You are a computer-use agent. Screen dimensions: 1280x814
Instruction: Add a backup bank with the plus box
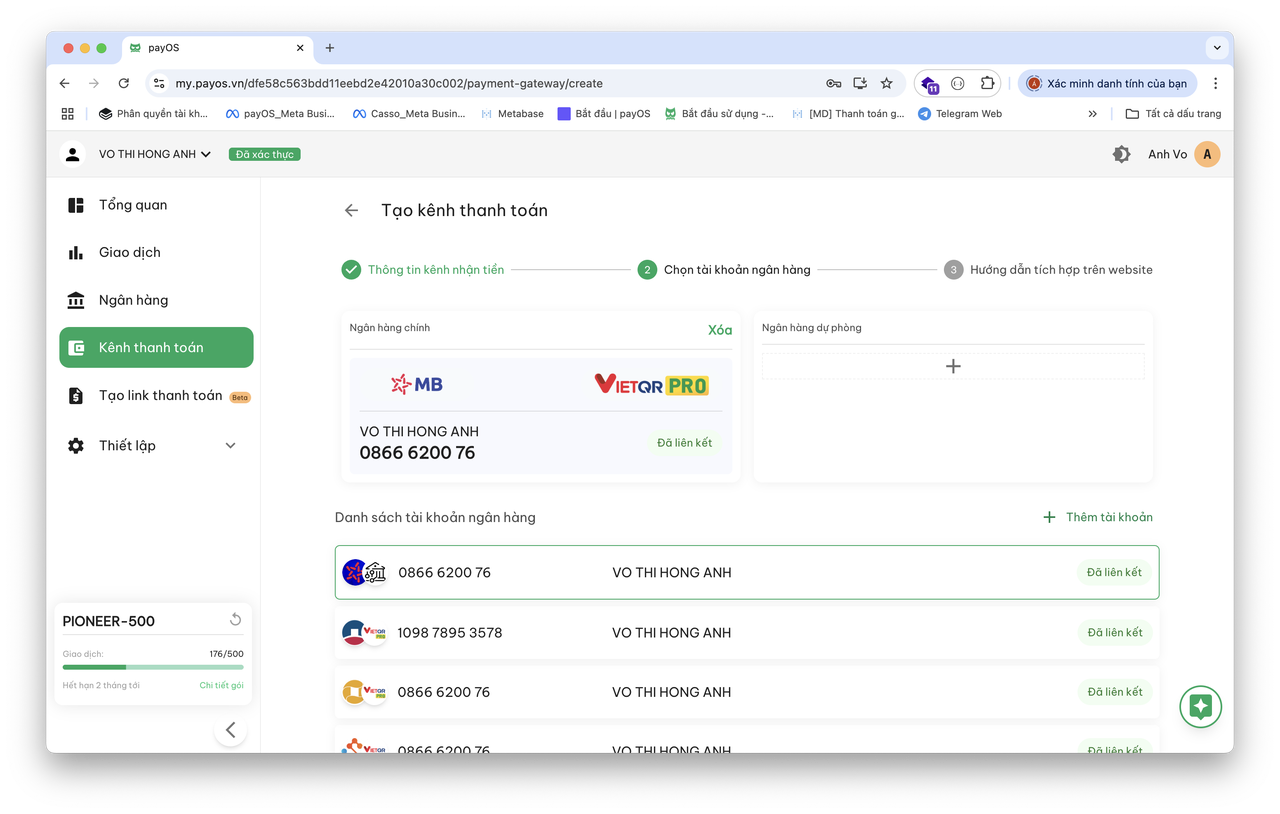[x=953, y=366]
